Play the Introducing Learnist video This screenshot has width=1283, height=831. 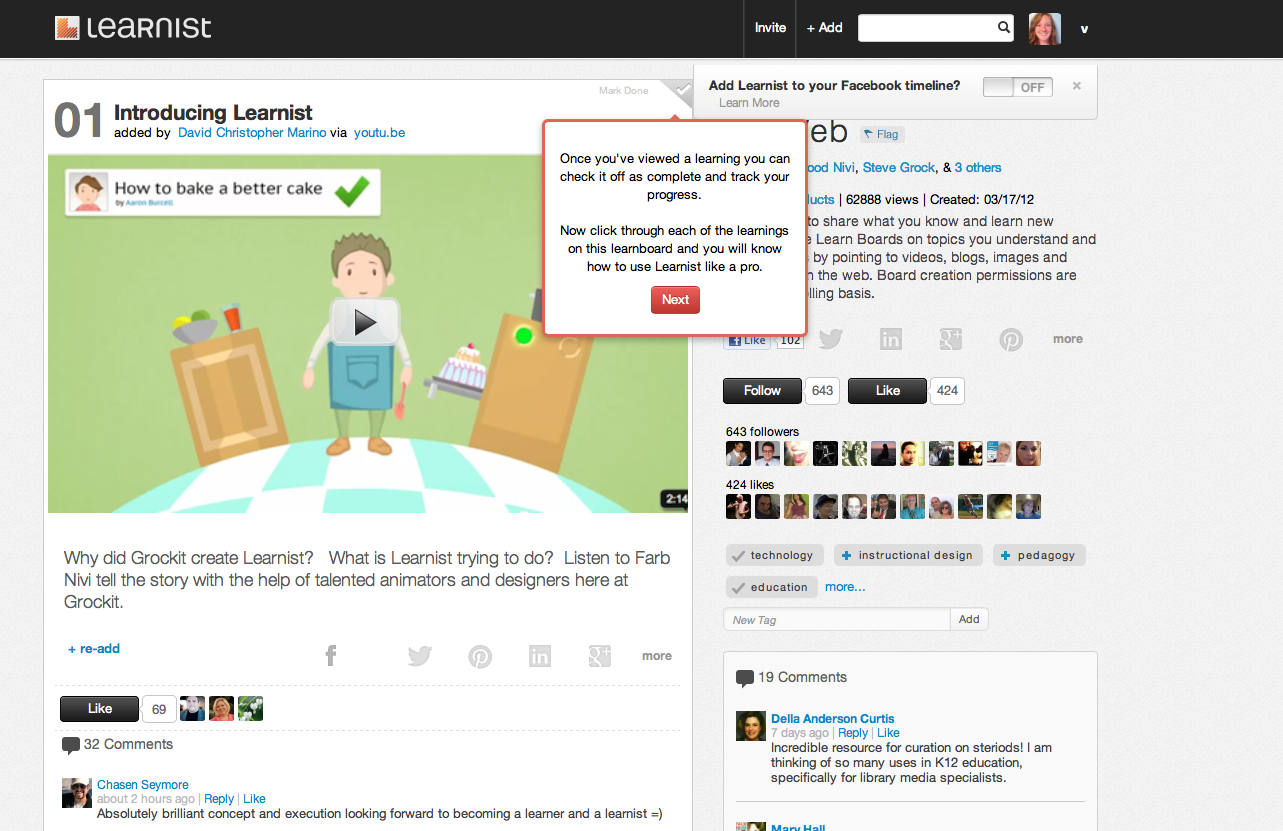tap(365, 322)
